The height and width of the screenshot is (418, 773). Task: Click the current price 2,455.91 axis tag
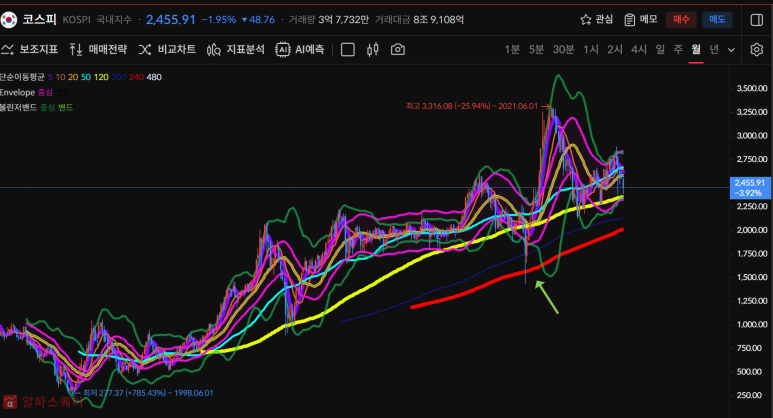coord(749,188)
